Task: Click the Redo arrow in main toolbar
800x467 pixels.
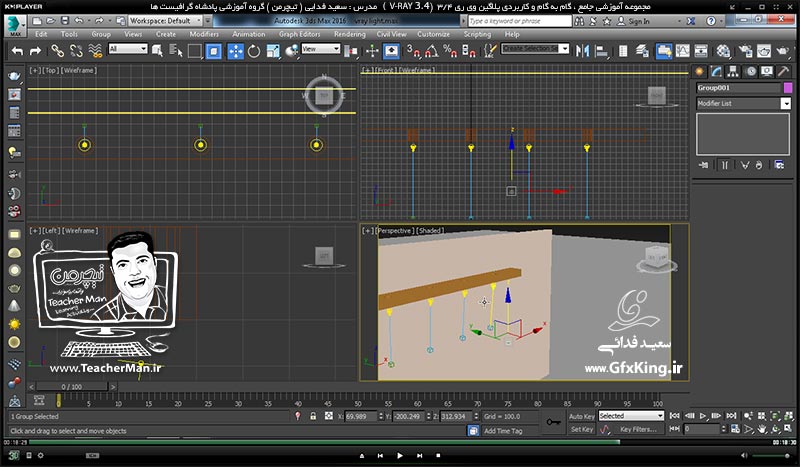Action: tap(35, 51)
